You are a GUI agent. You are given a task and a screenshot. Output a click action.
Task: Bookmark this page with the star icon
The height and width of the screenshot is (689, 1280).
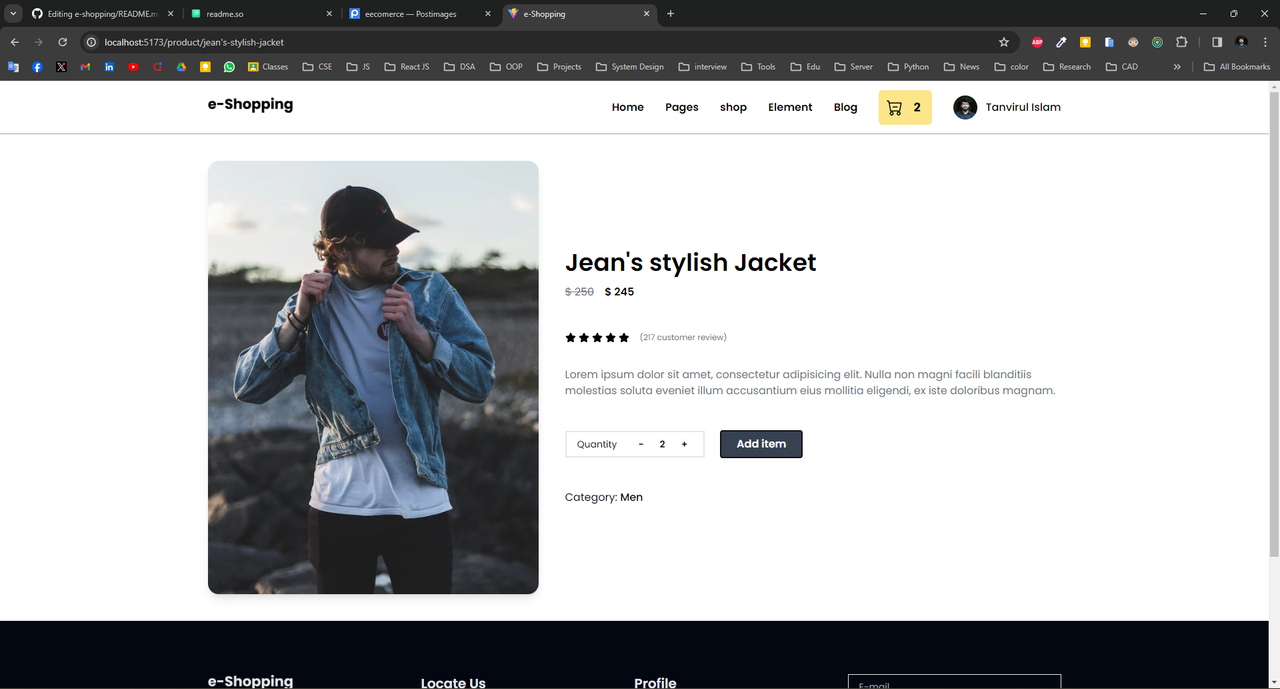[1004, 42]
